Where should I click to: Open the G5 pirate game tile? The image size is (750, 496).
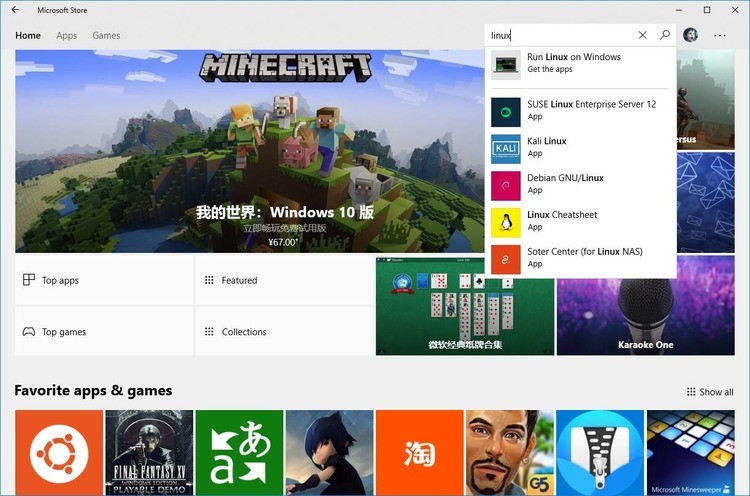point(510,452)
